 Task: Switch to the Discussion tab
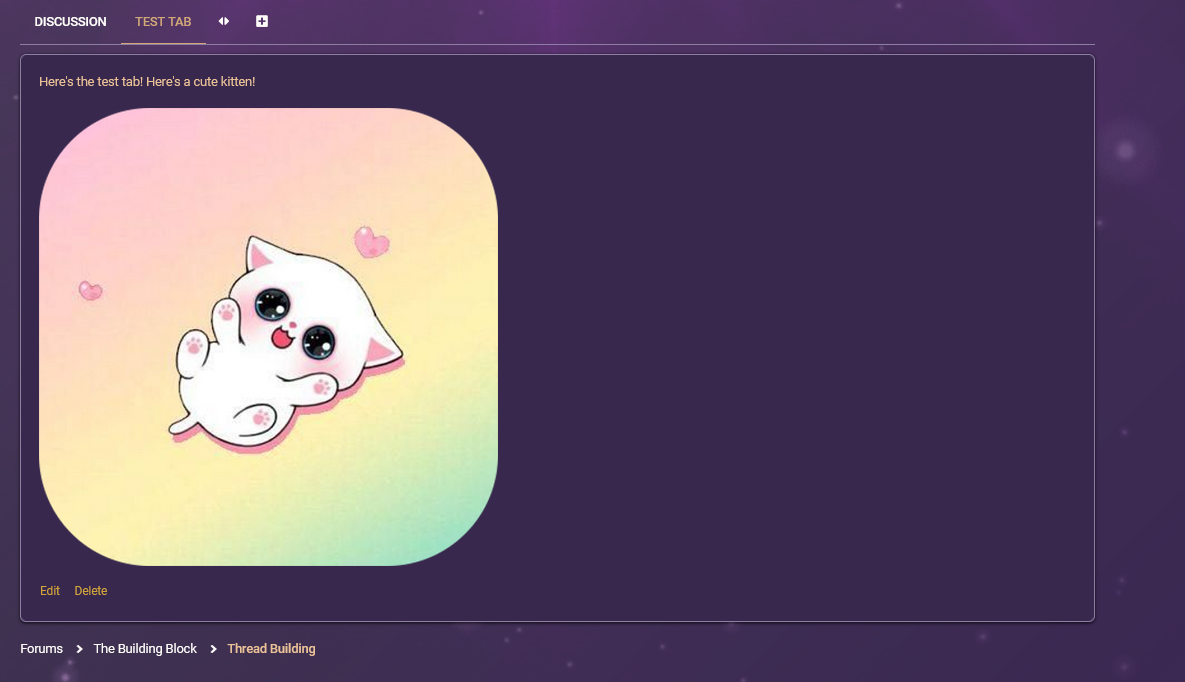70,22
